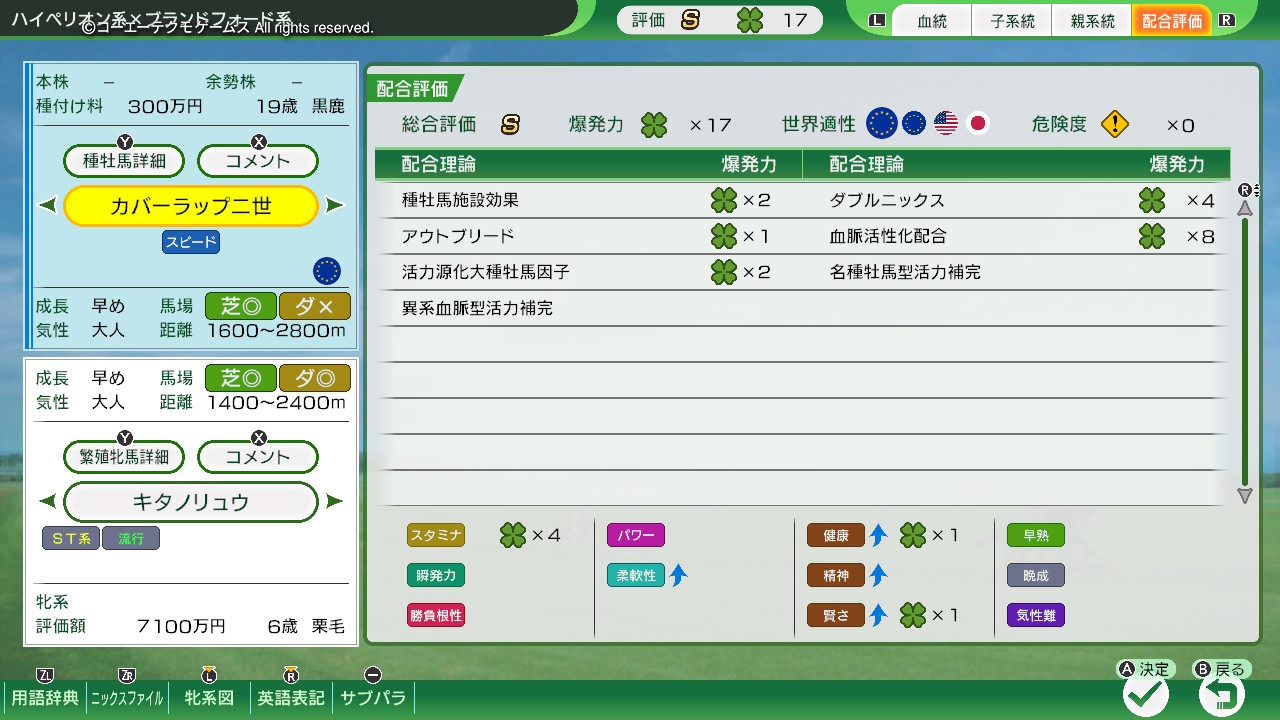Toggle the サブパラ sub-parameters display

[373, 697]
